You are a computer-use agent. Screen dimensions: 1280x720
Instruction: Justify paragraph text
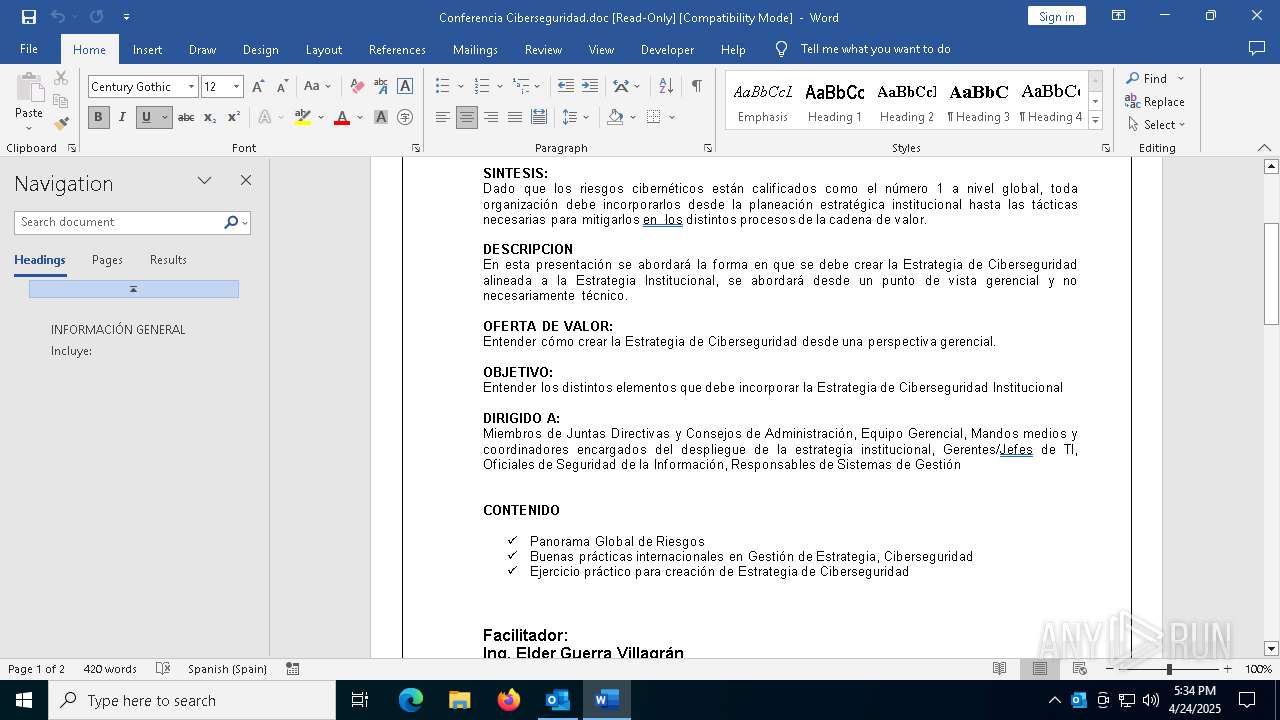[x=515, y=118]
